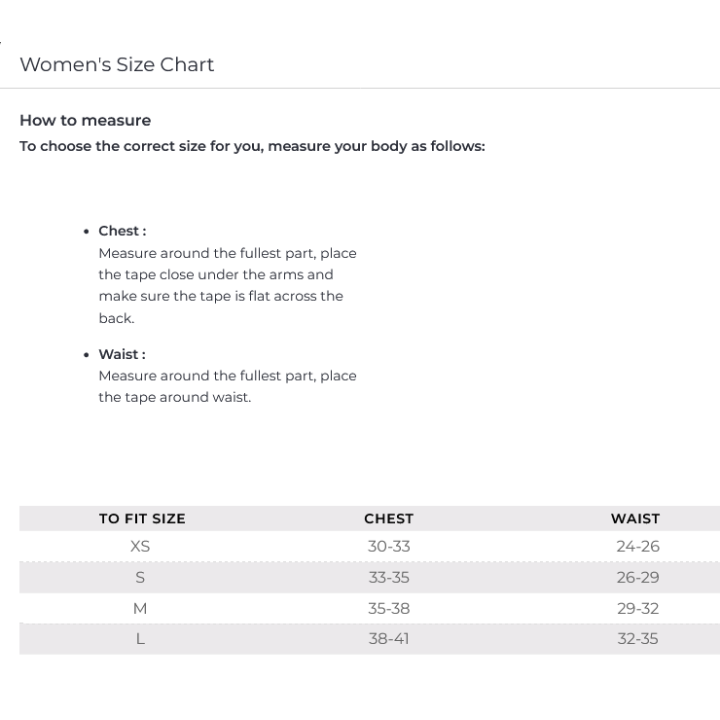The width and height of the screenshot is (720, 720).
Task: Click the TO FIT SIZE column header
Action: (x=142, y=518)
